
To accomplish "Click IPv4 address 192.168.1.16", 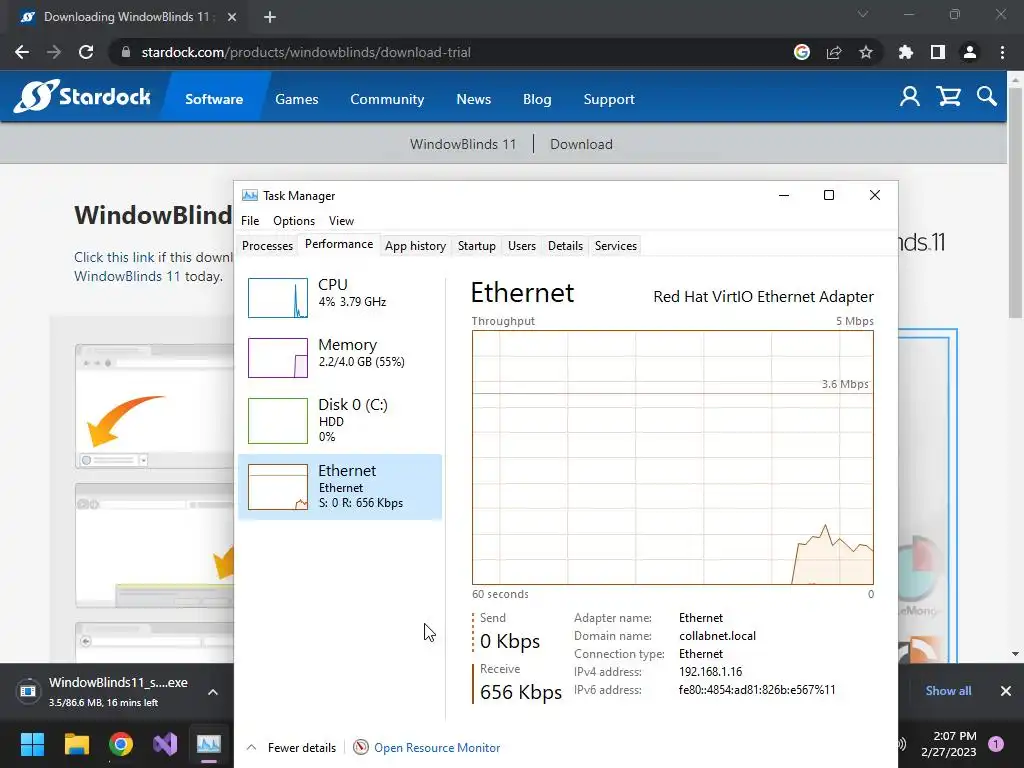I will 711,672.
